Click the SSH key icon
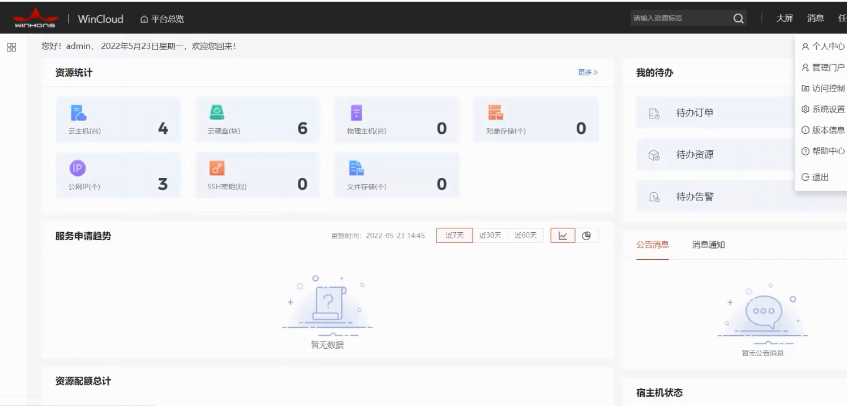This screenshot has height=406, width=847. point(216,168)
